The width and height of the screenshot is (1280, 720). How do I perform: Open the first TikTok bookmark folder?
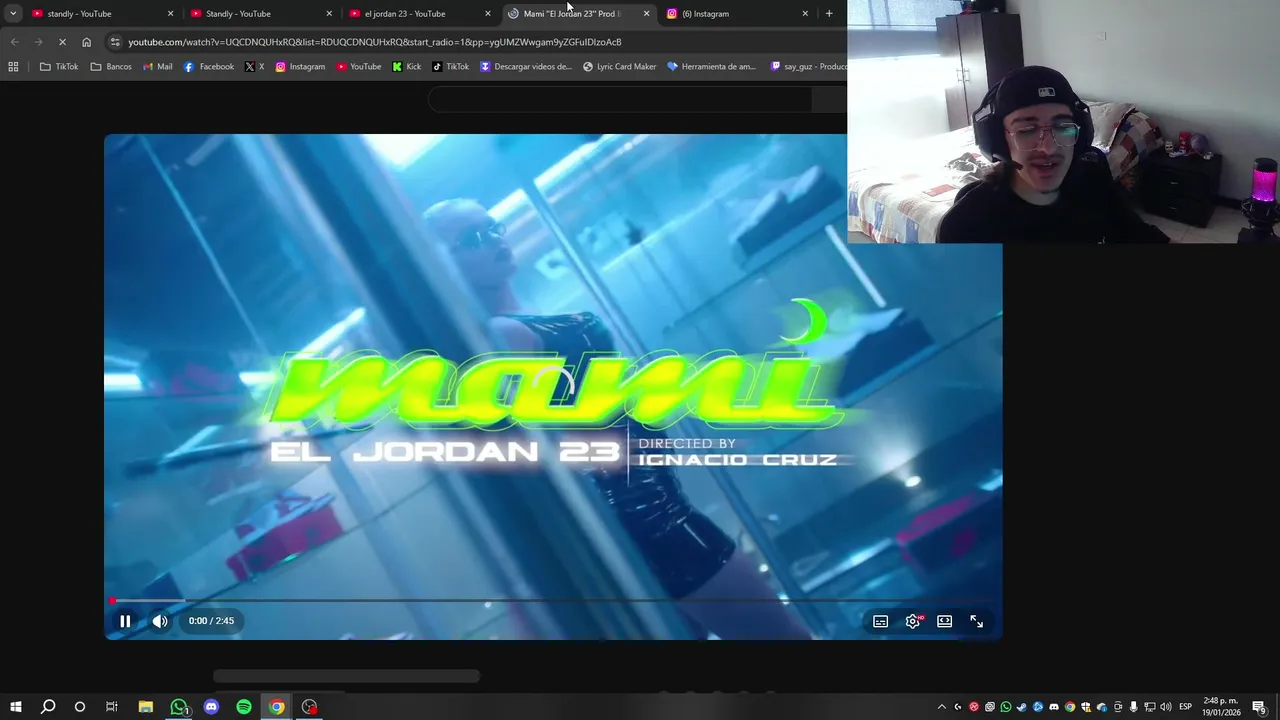pos(58,67)
